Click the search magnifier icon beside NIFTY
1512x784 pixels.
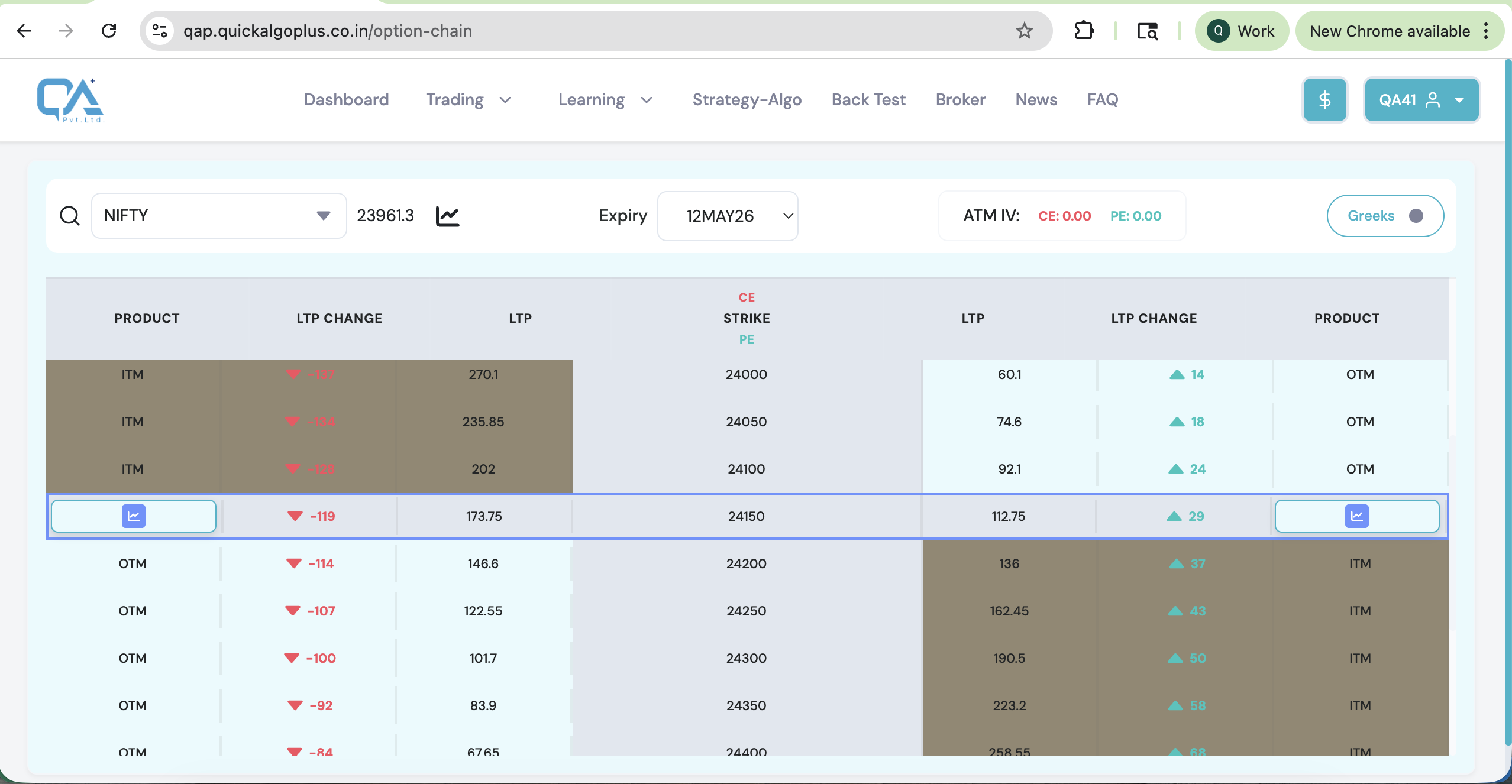click(x=70, y=216)
